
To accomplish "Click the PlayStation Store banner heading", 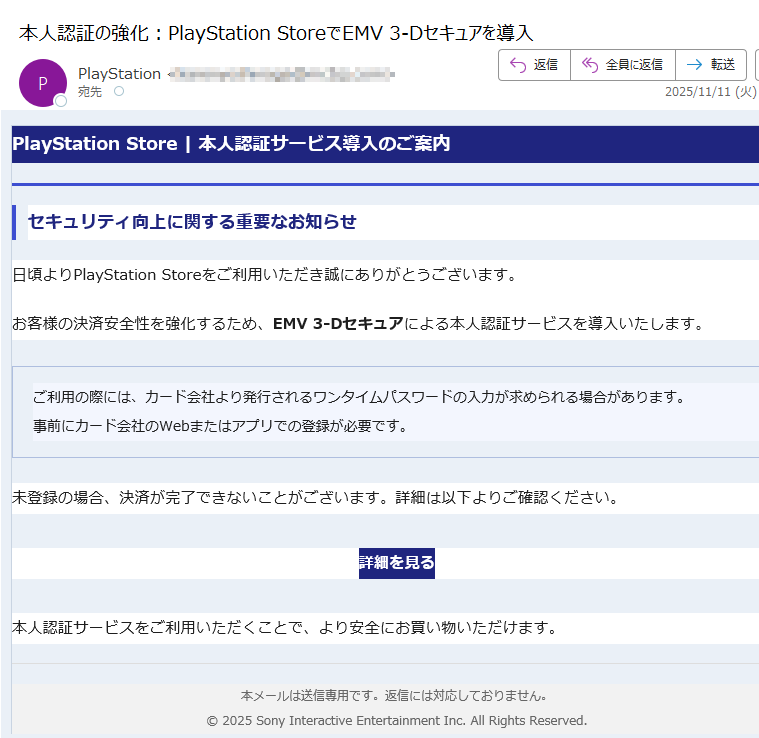I will 231,144.
